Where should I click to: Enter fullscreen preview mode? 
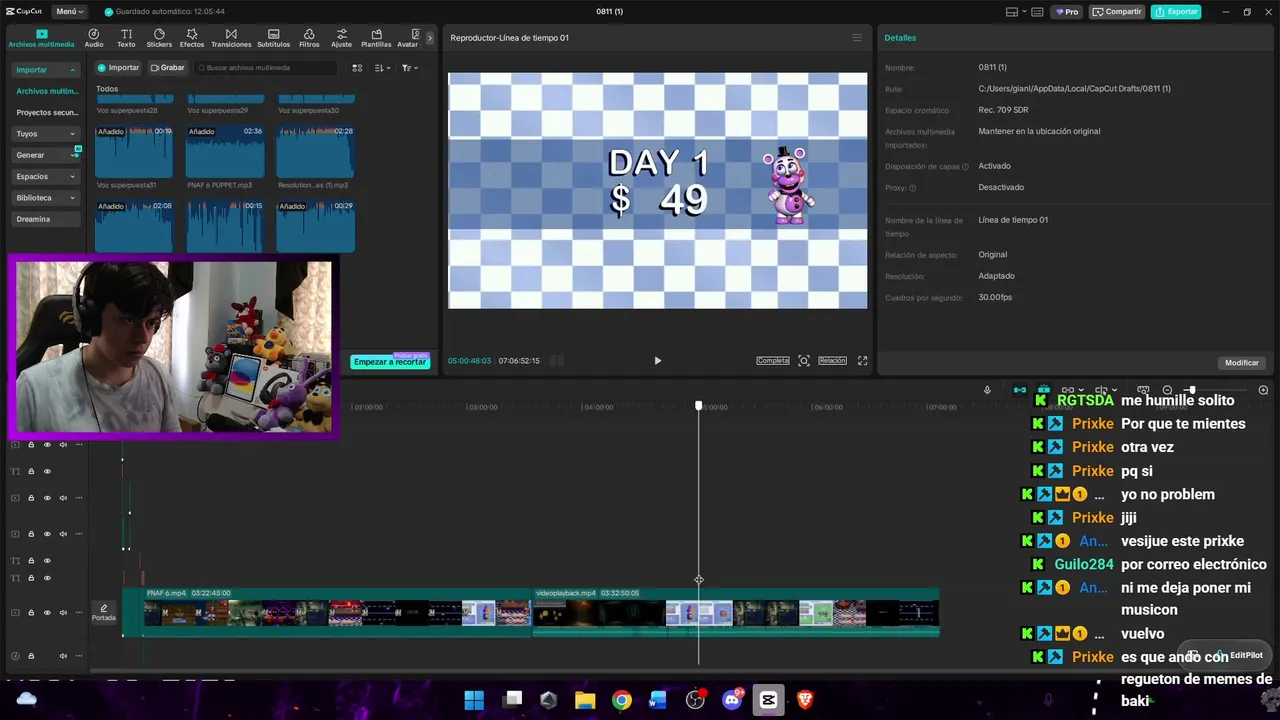click(x=862, y=361)
